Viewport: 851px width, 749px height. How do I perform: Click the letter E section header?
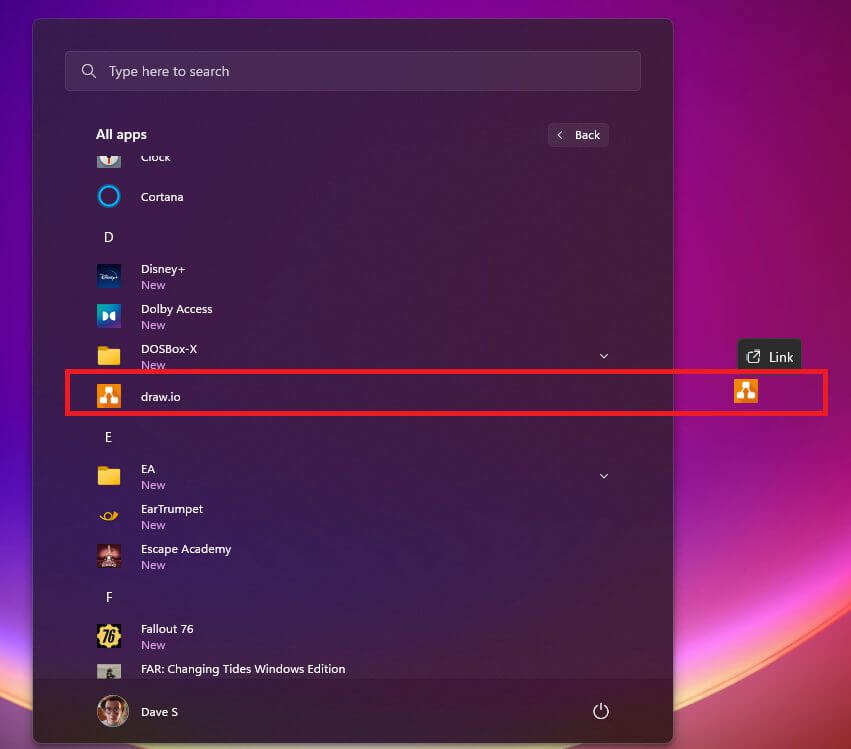pos(109,437)
